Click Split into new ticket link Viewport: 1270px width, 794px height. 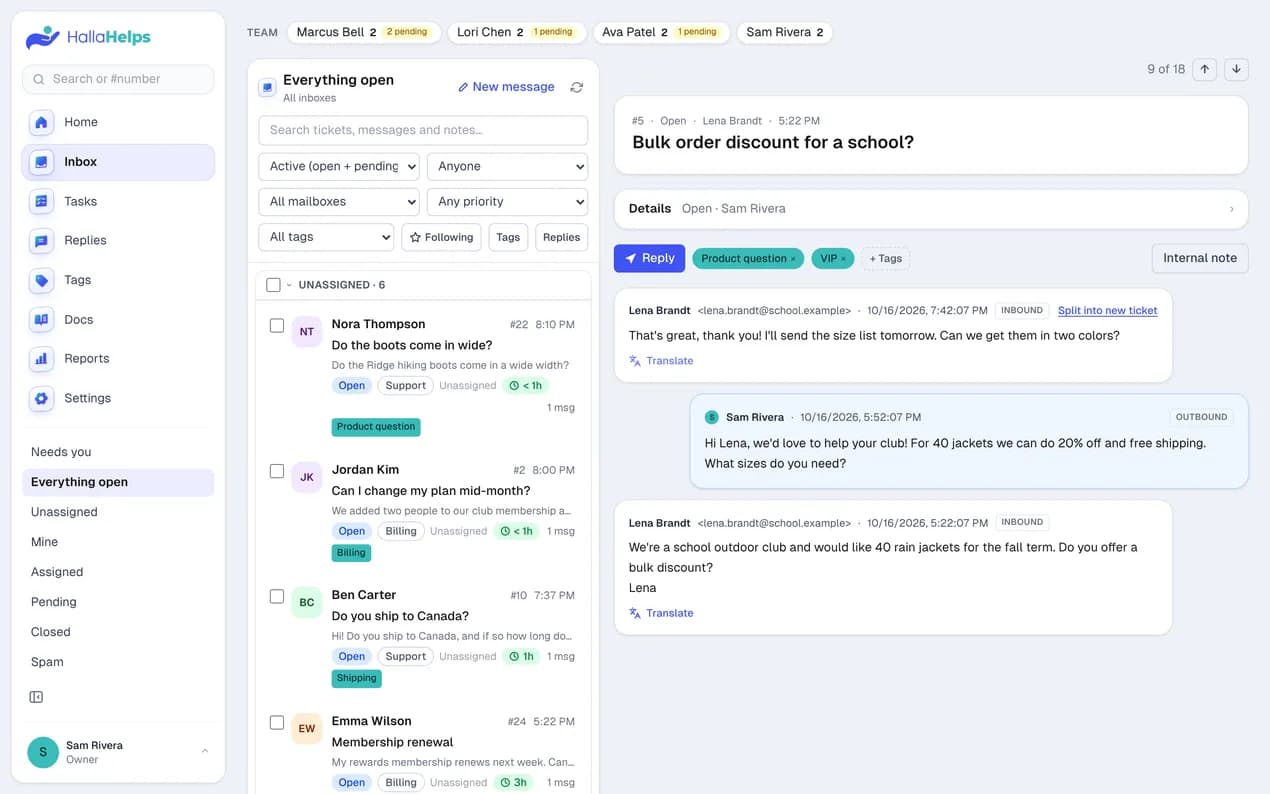1107,311
